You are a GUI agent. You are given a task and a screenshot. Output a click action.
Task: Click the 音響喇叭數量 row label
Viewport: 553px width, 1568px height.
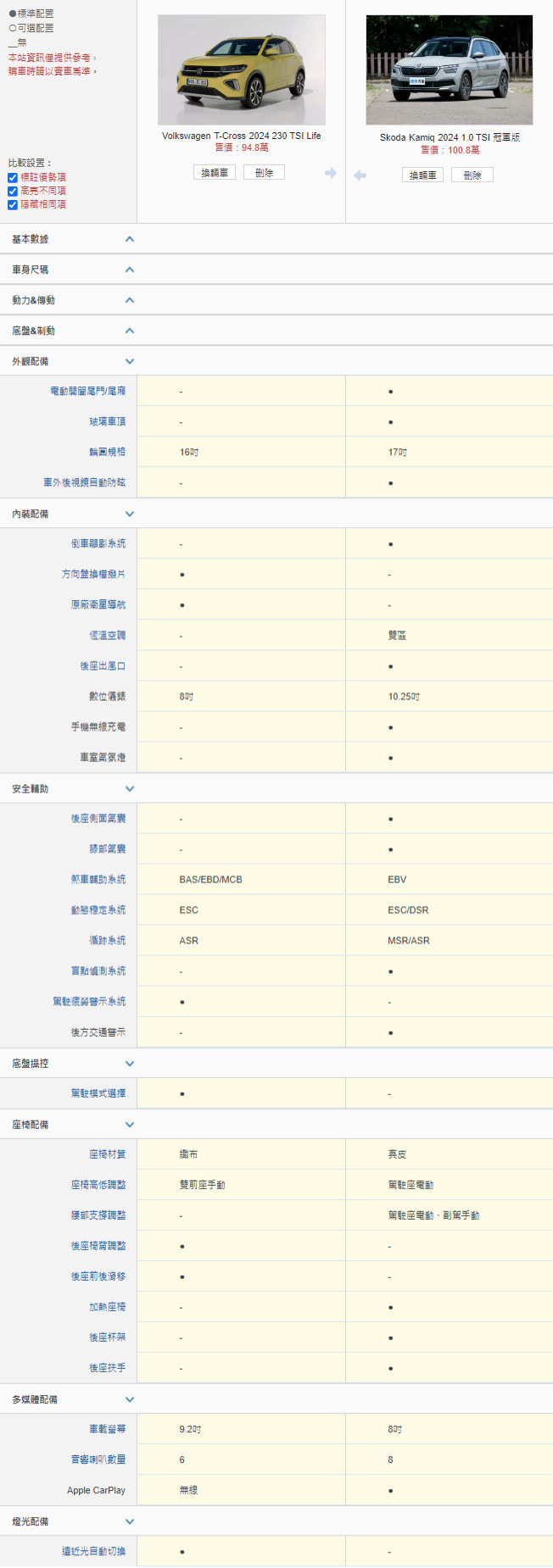point(98,1459)
